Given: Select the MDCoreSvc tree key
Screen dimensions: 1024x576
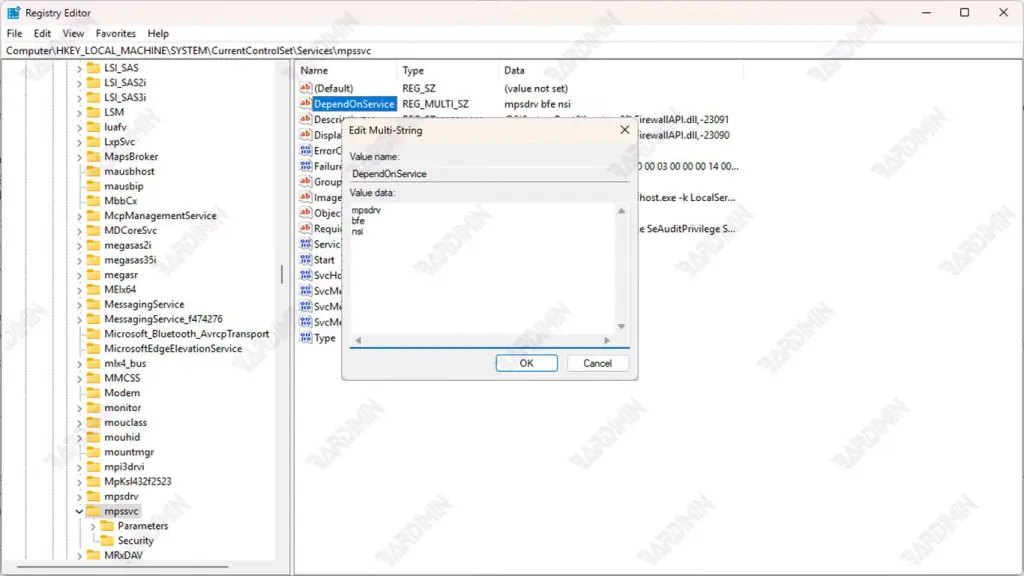Looking at the screenshot, I should tap(131, 231).
